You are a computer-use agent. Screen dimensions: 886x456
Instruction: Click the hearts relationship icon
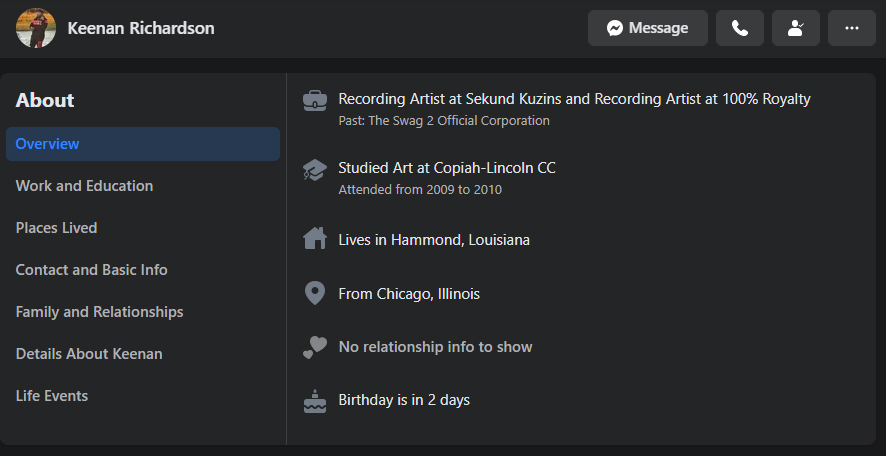click(315, 347)
